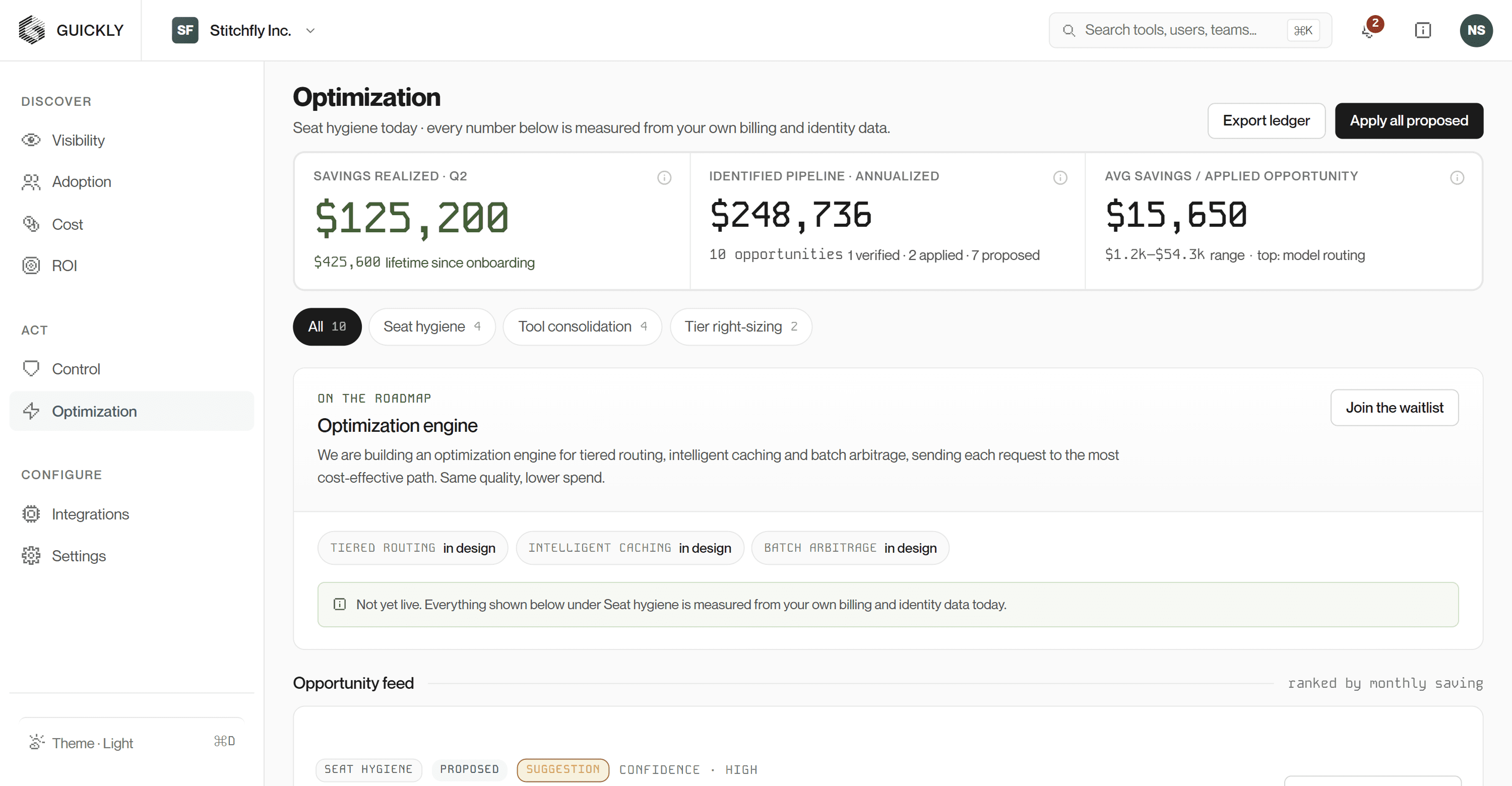Click the Visibility eye icon in sidebar

pyautogui.click(x=31, y=140)
